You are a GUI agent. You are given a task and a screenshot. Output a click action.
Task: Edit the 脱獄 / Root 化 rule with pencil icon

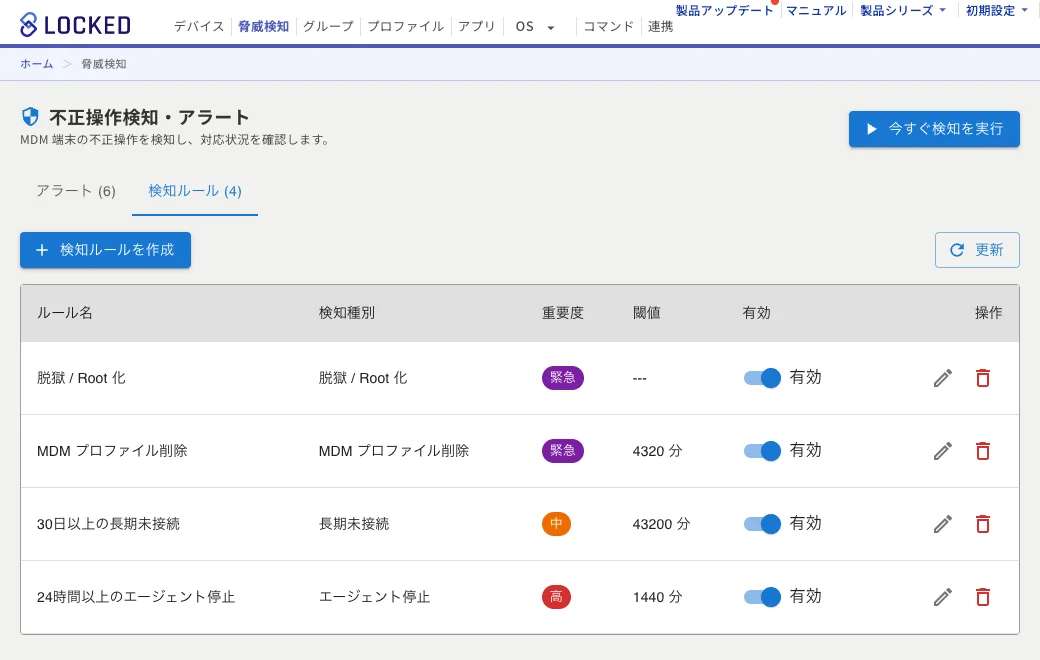coord(942,378)
